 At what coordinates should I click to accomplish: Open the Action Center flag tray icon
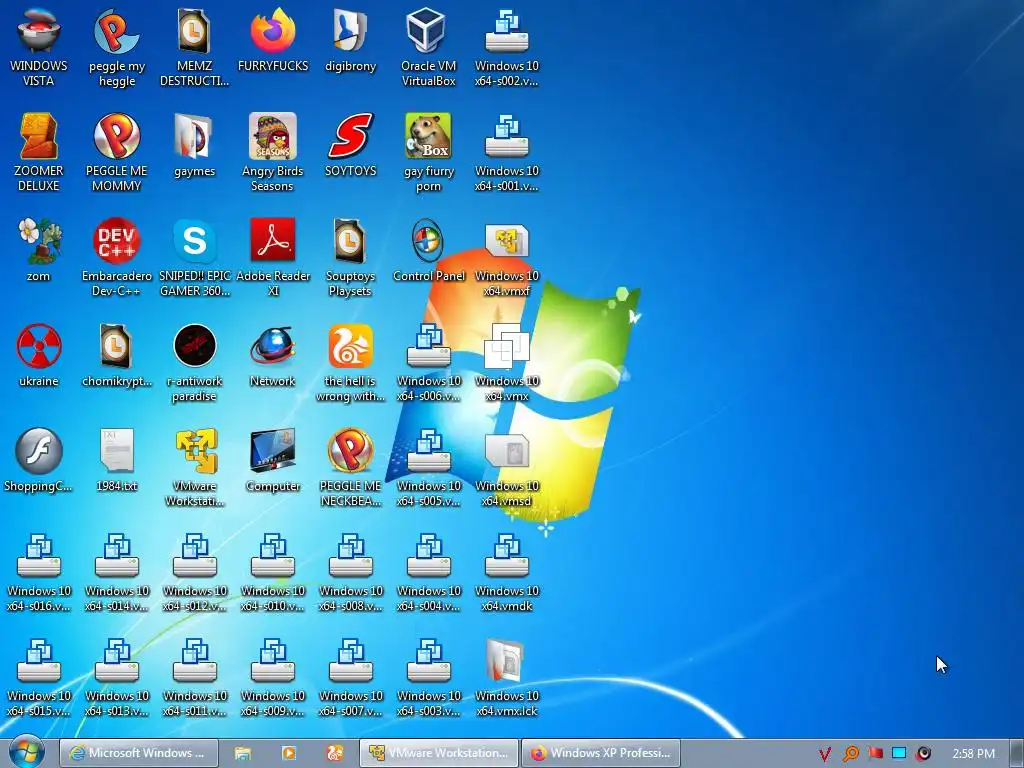click(x=875, y=753)
